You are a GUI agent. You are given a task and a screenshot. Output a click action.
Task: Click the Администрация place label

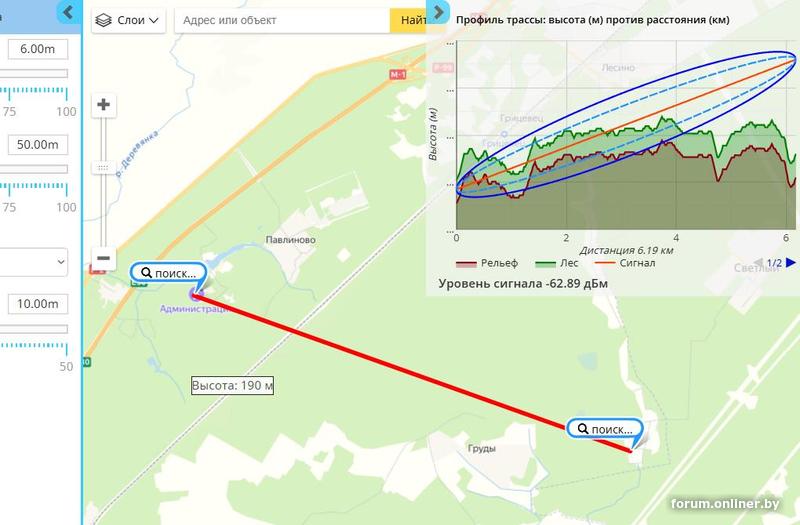click(x=194, y=309)
